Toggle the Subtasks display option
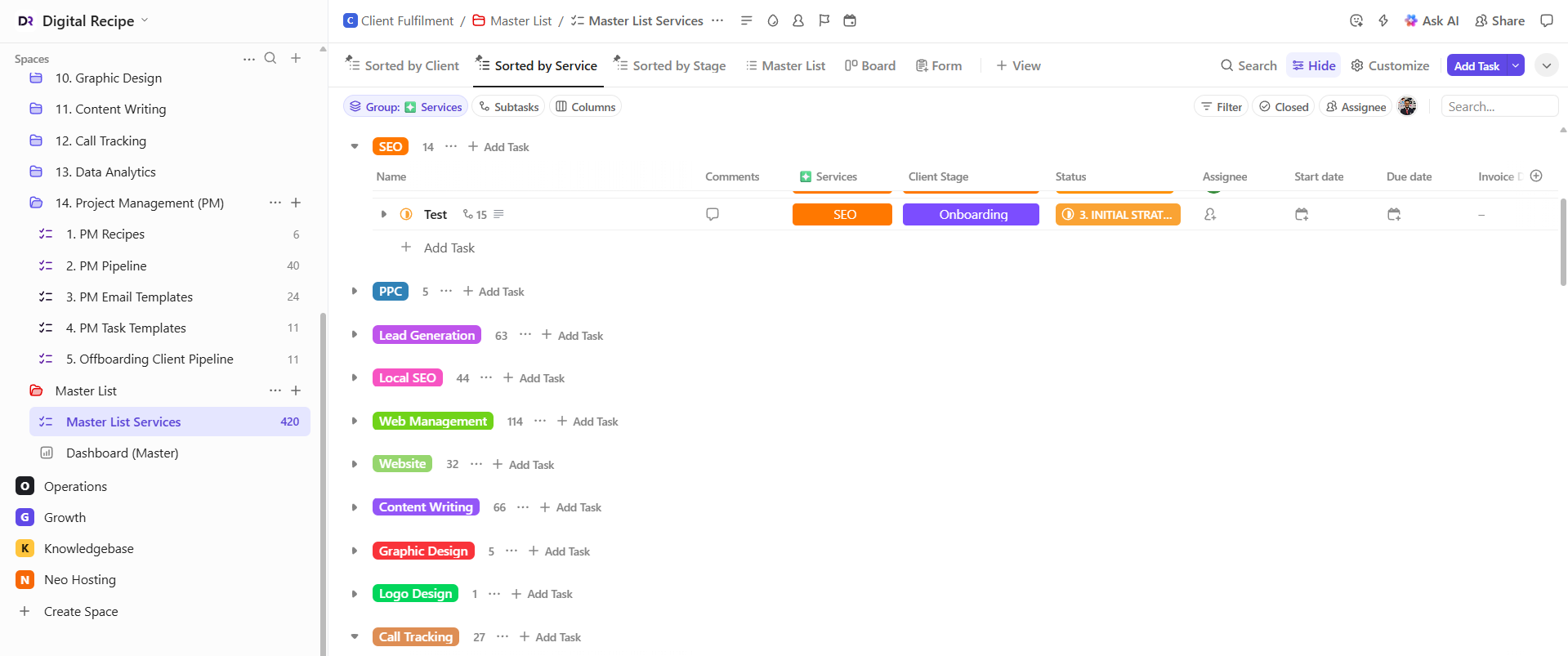 point(508,107)
